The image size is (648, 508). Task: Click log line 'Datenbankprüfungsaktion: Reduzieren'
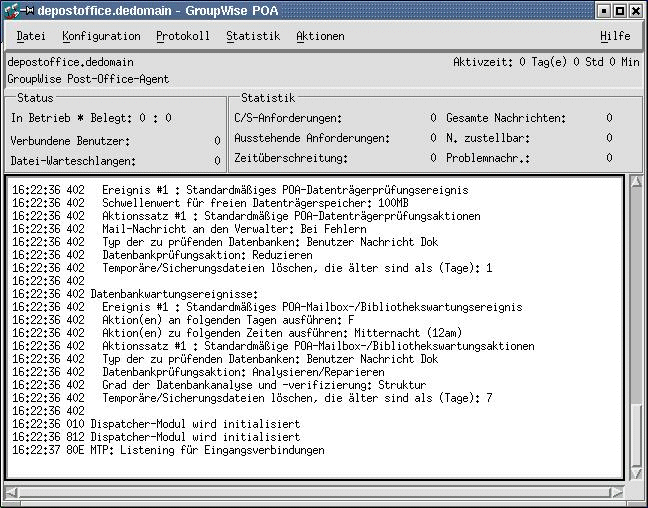click(x=162, y=255)
